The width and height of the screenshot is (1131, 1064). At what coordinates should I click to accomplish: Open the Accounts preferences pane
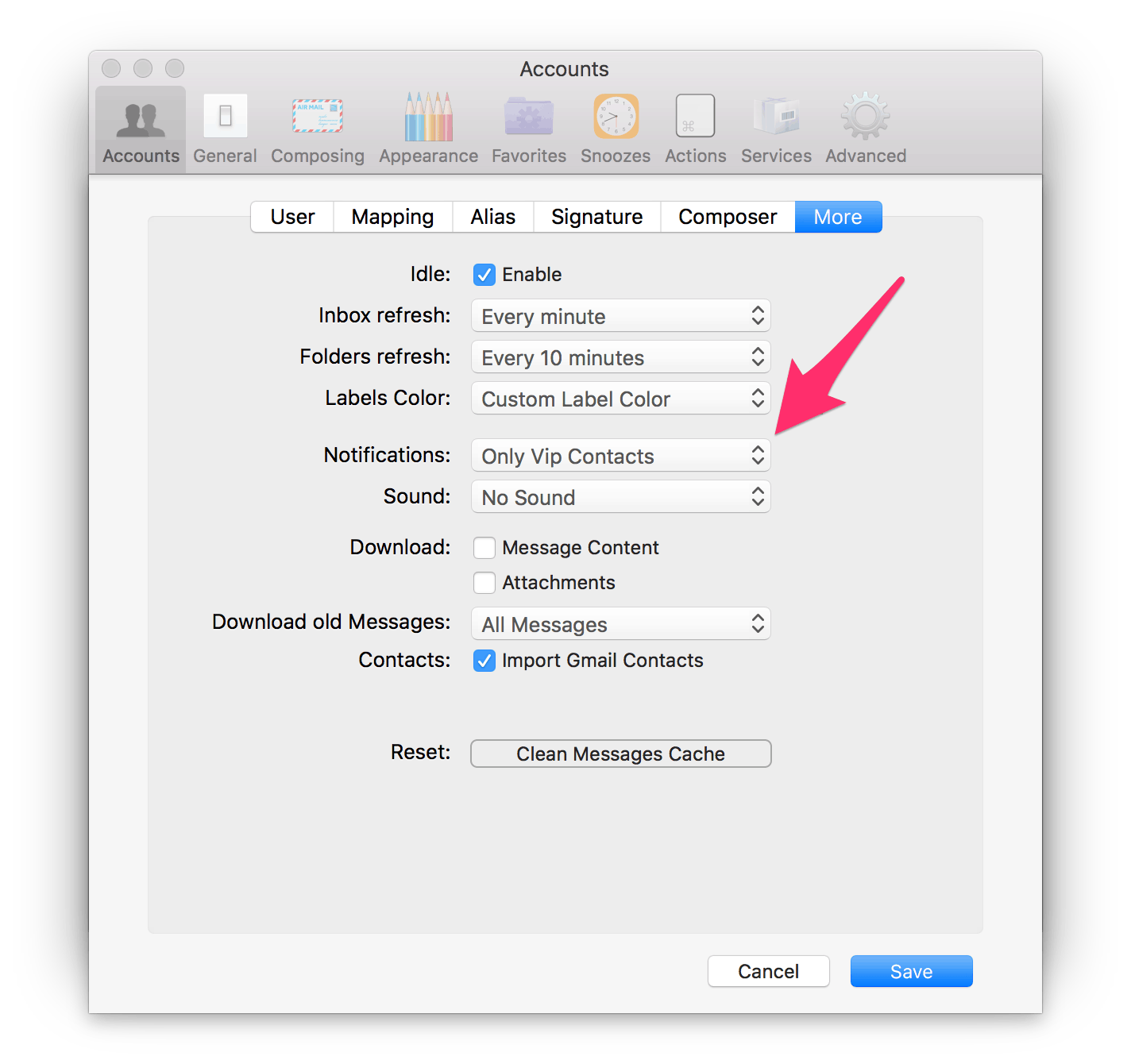141,129
